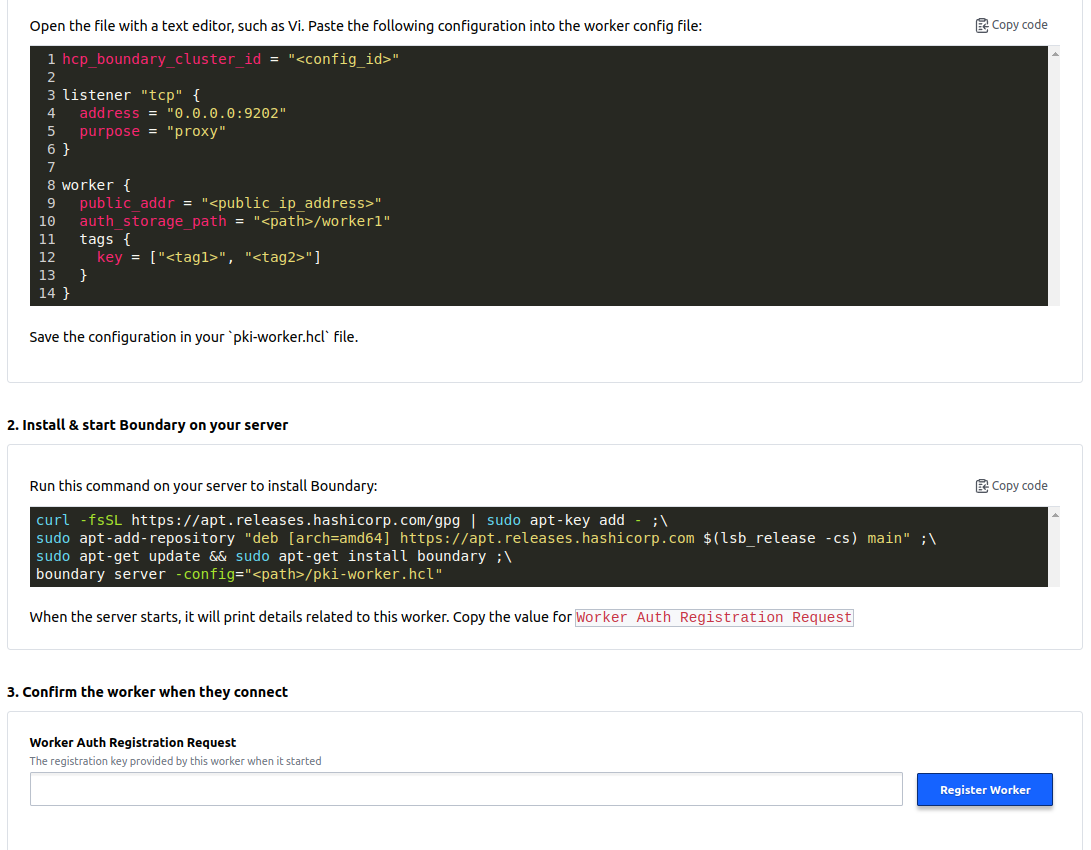
Task: Copy the worker config code block
Action: tap(1011, 25)
